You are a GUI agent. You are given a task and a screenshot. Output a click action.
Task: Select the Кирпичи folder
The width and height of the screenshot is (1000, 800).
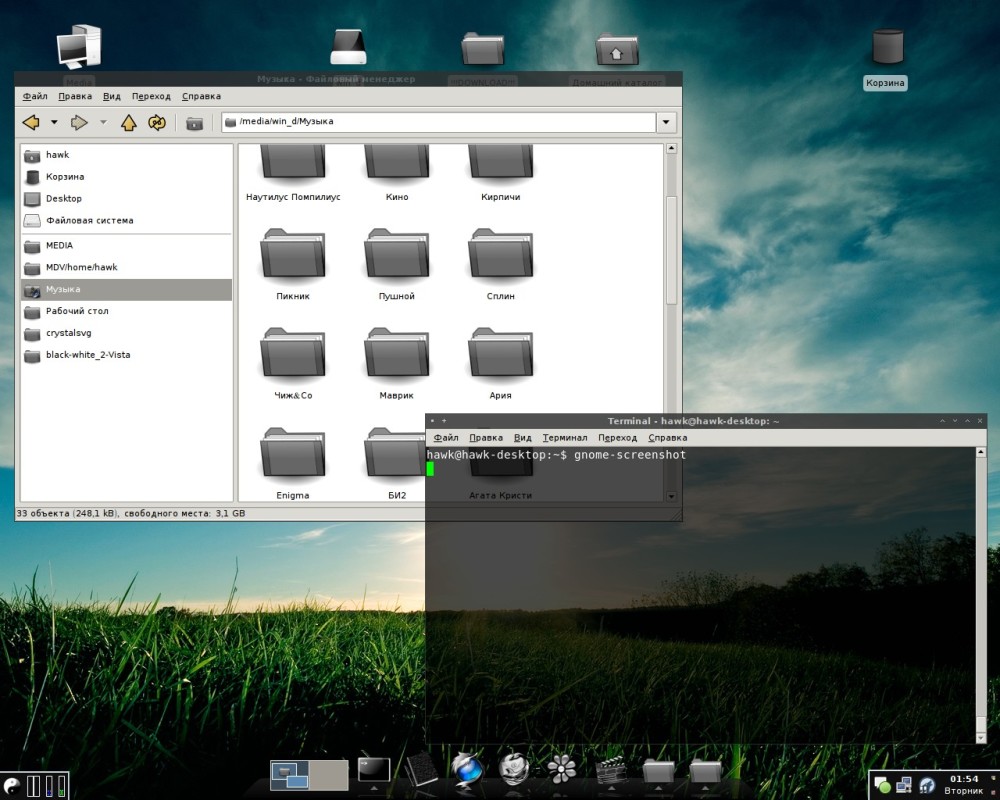coord(501,171)
